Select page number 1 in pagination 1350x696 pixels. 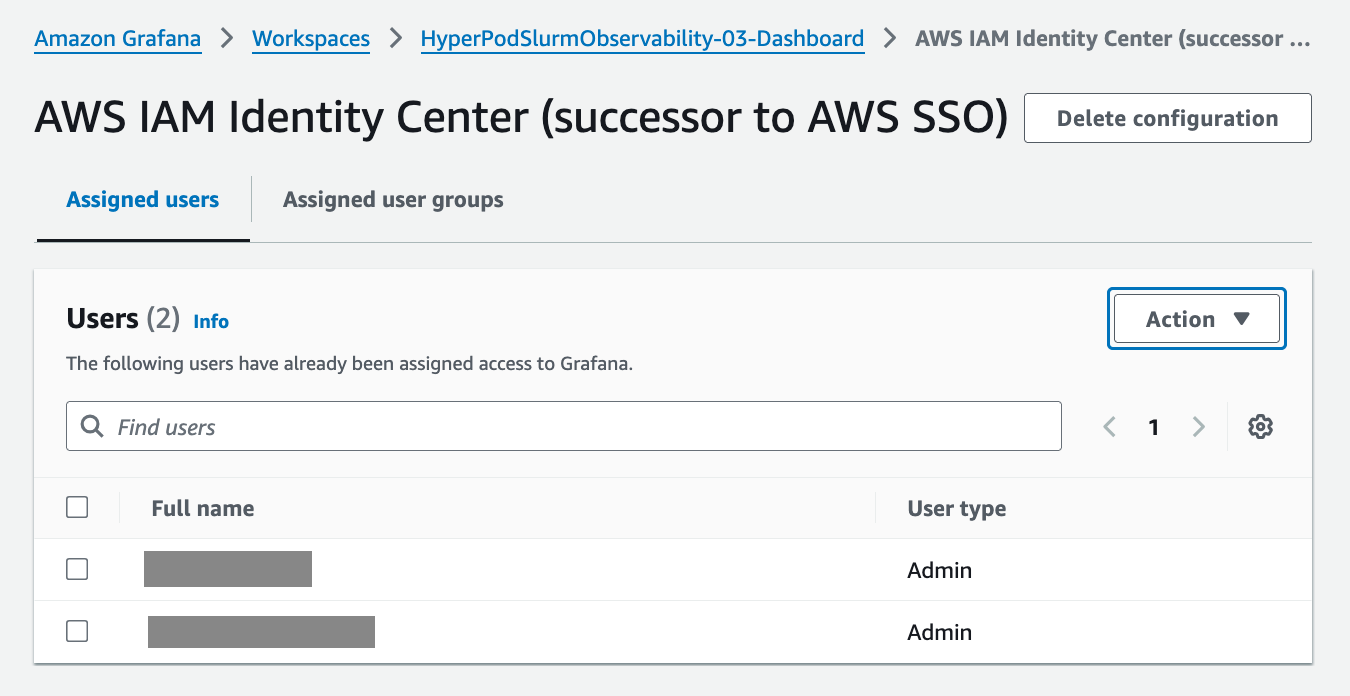pos(1153,427)
